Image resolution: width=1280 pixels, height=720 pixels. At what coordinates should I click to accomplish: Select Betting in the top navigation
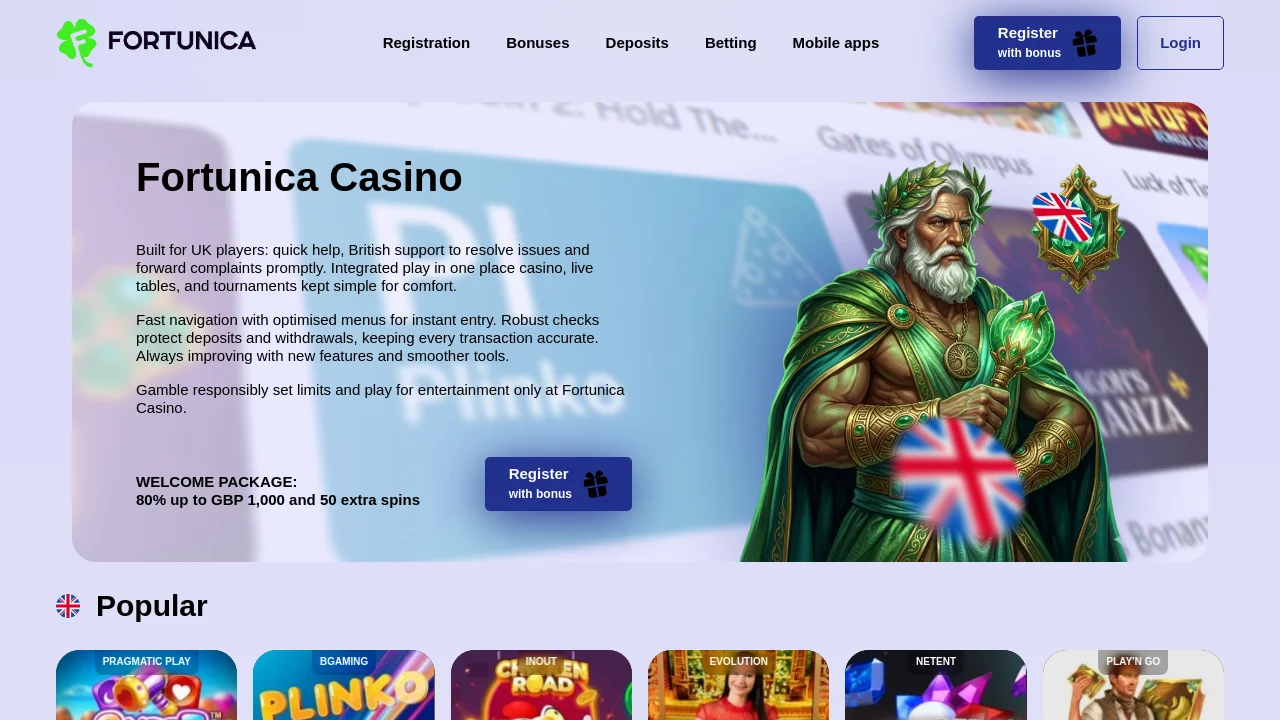coord(731,43)
